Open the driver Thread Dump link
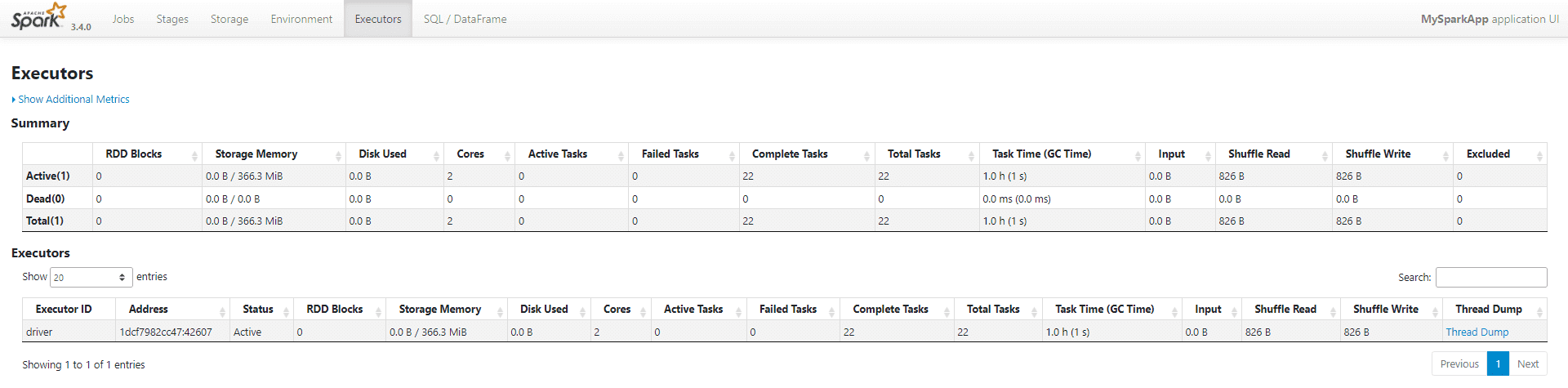 [x=1477, y=332]
